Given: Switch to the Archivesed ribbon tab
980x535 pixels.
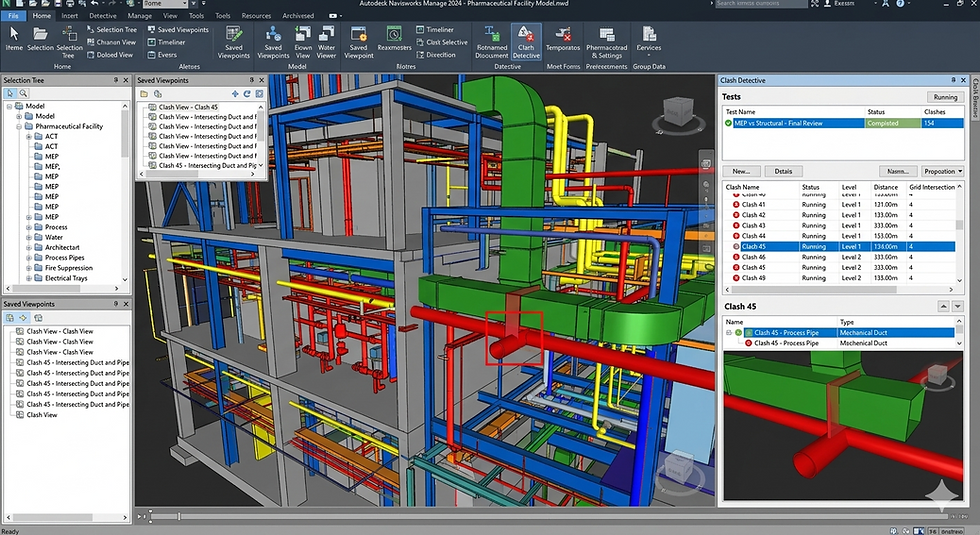Looking at the screenshot, I should pos(298,16).
